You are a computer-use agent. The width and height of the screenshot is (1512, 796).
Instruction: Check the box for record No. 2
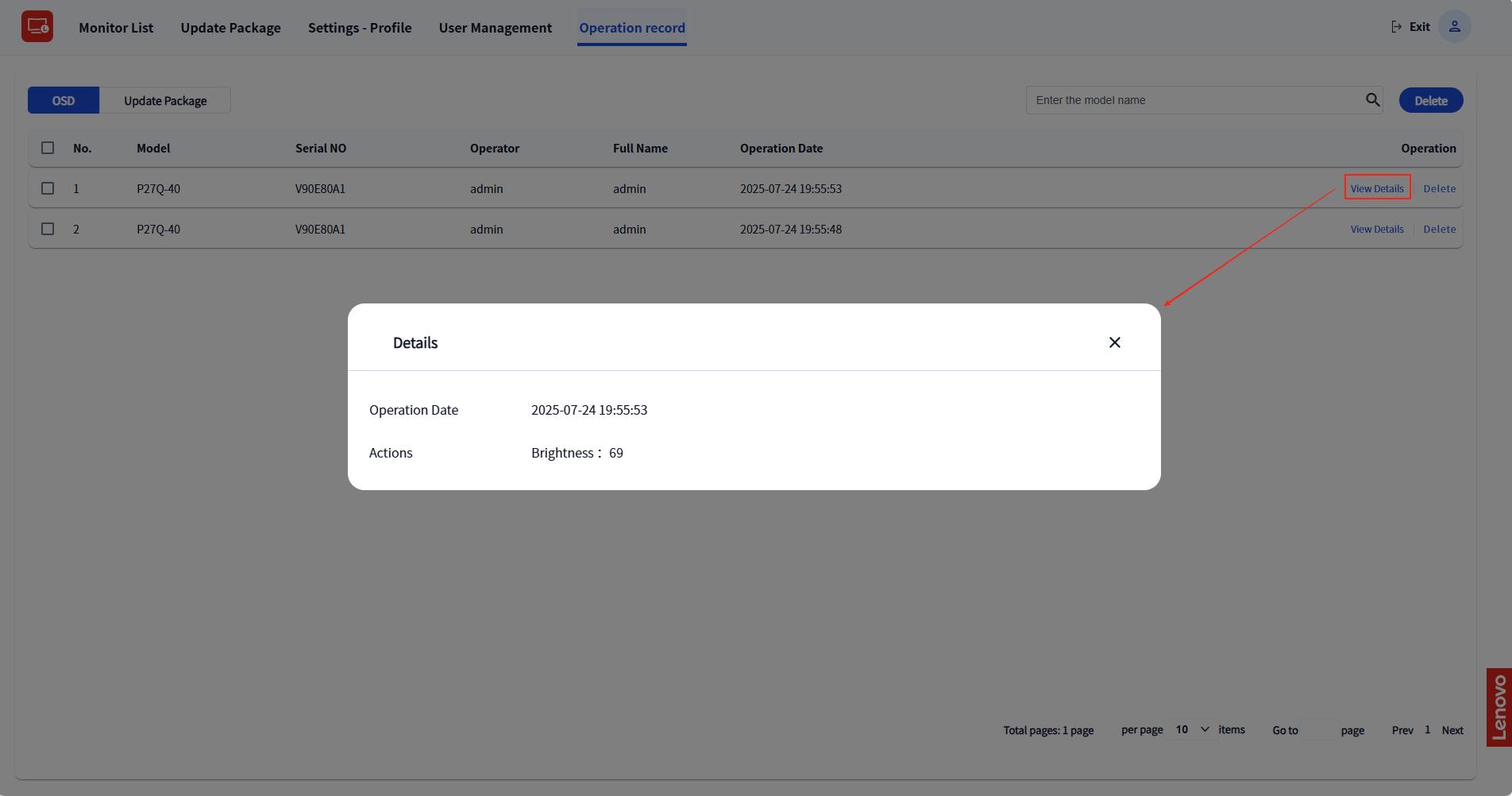point(48,229)
